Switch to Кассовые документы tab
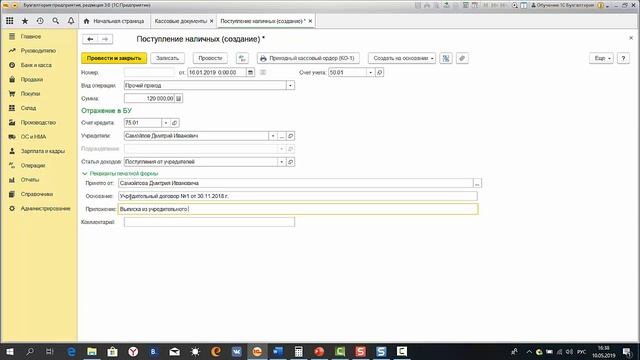The width and height of the screenshot is (640, 360). [180, 21]
